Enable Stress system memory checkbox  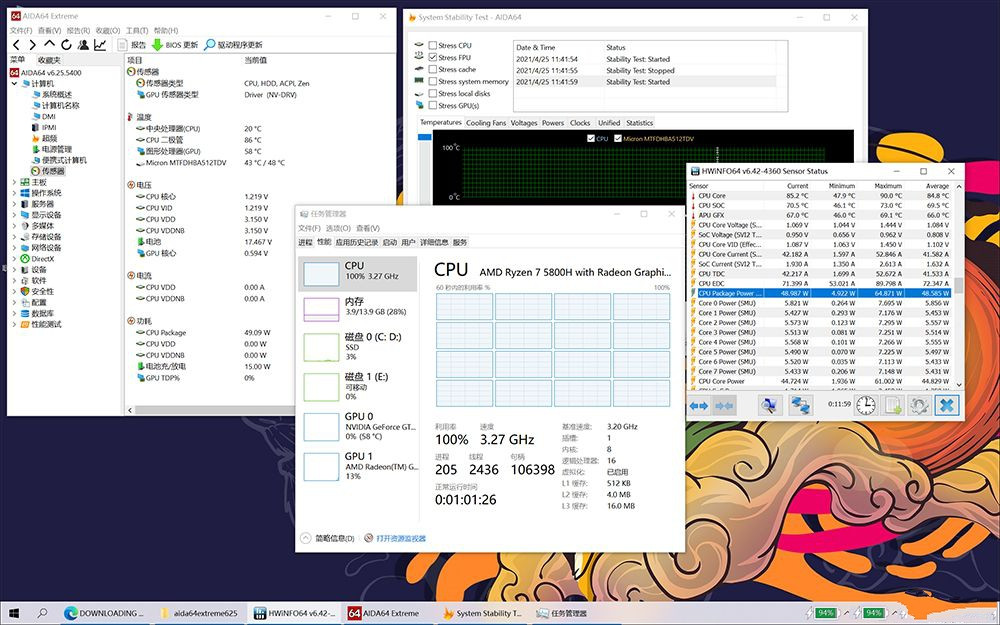pos(433,82)
